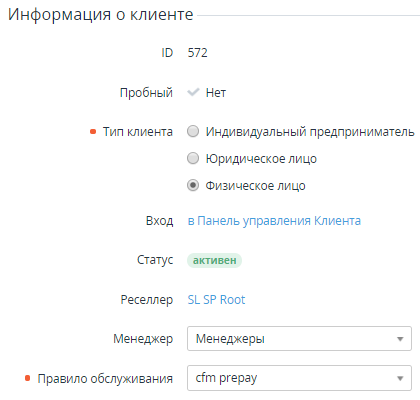420x400 pixels.
Task: Open the Менеджер dropdown arrow
Action: pyautogui.click(x=400, y=339)
